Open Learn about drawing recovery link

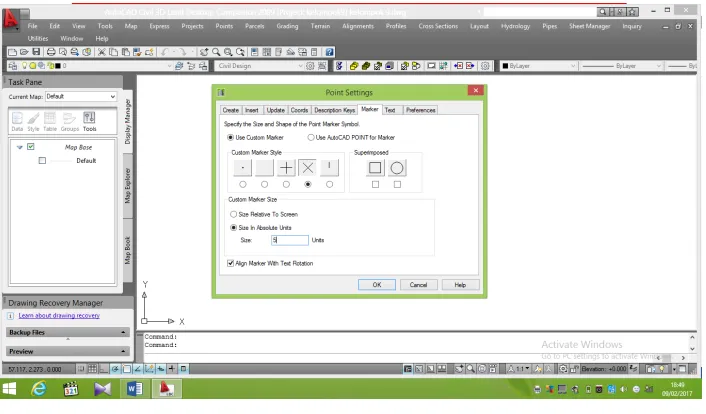tap(59, 315)
